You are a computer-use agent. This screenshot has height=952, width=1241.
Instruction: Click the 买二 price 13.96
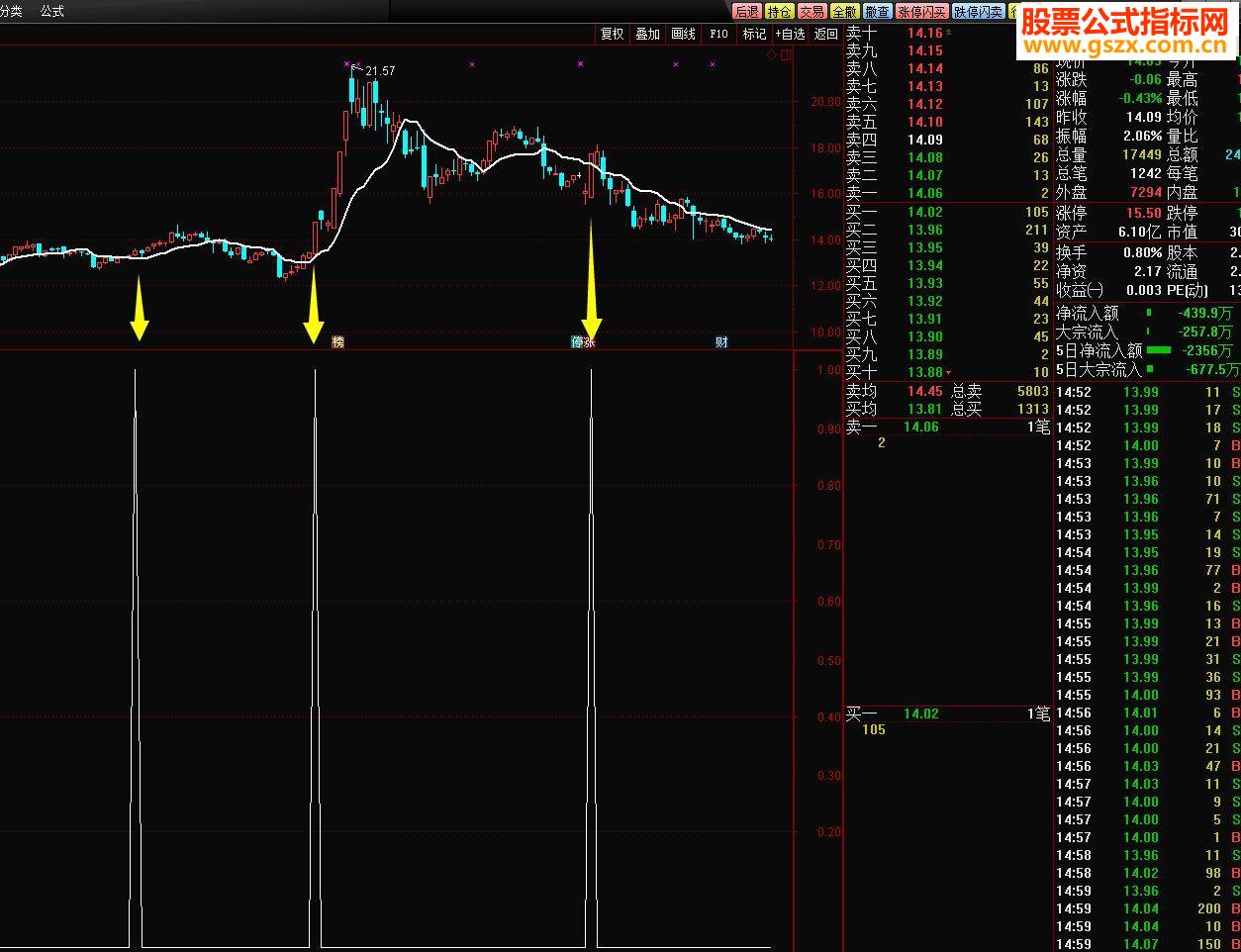tap(925, 230)
